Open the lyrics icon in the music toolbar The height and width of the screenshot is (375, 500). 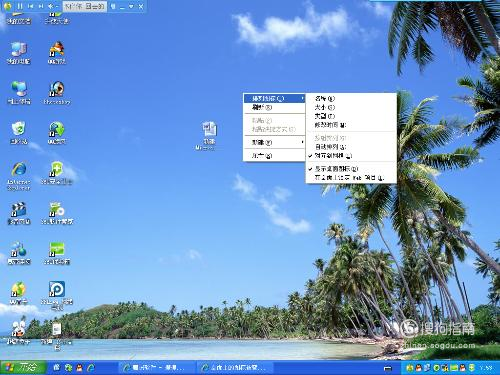click(x=113, y=6)
